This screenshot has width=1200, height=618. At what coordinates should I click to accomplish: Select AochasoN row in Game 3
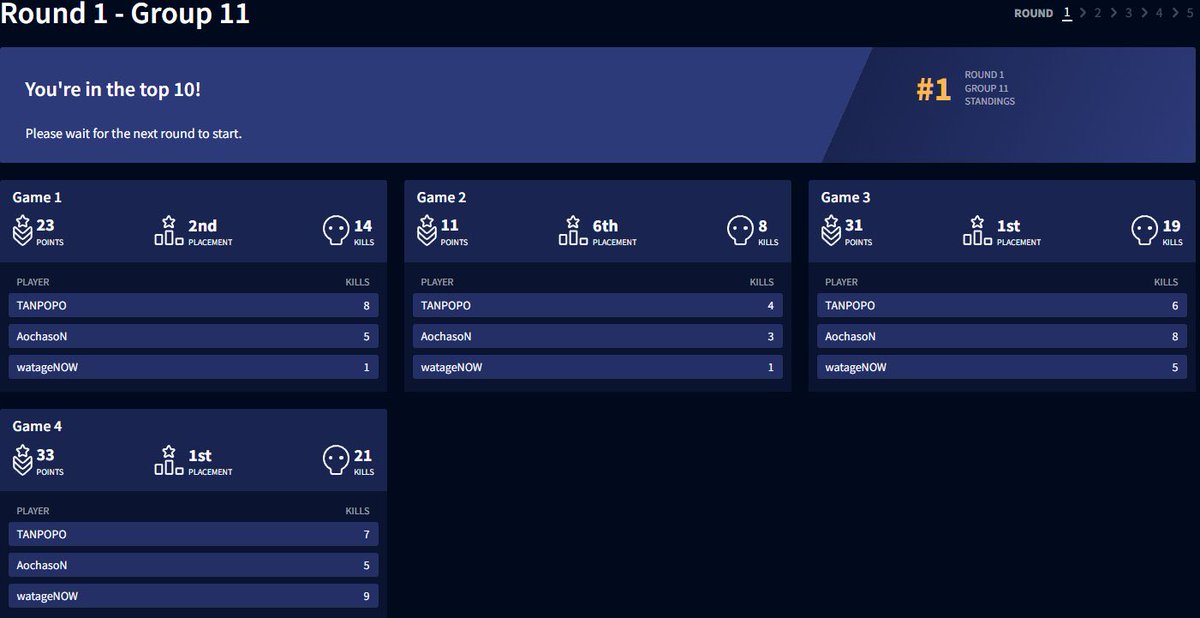point(1002,336)
